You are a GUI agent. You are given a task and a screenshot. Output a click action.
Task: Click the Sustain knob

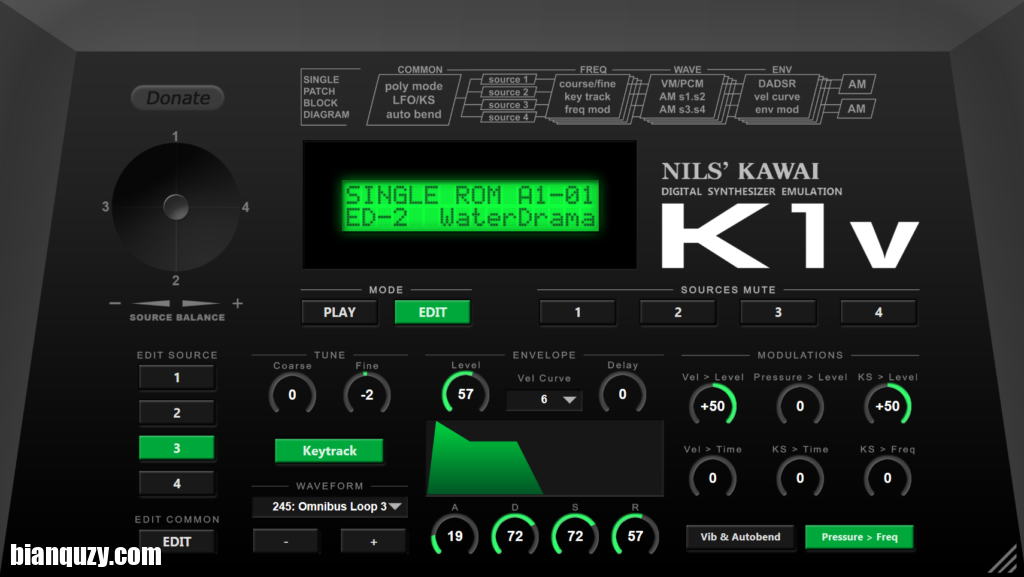tap(575, 536)
